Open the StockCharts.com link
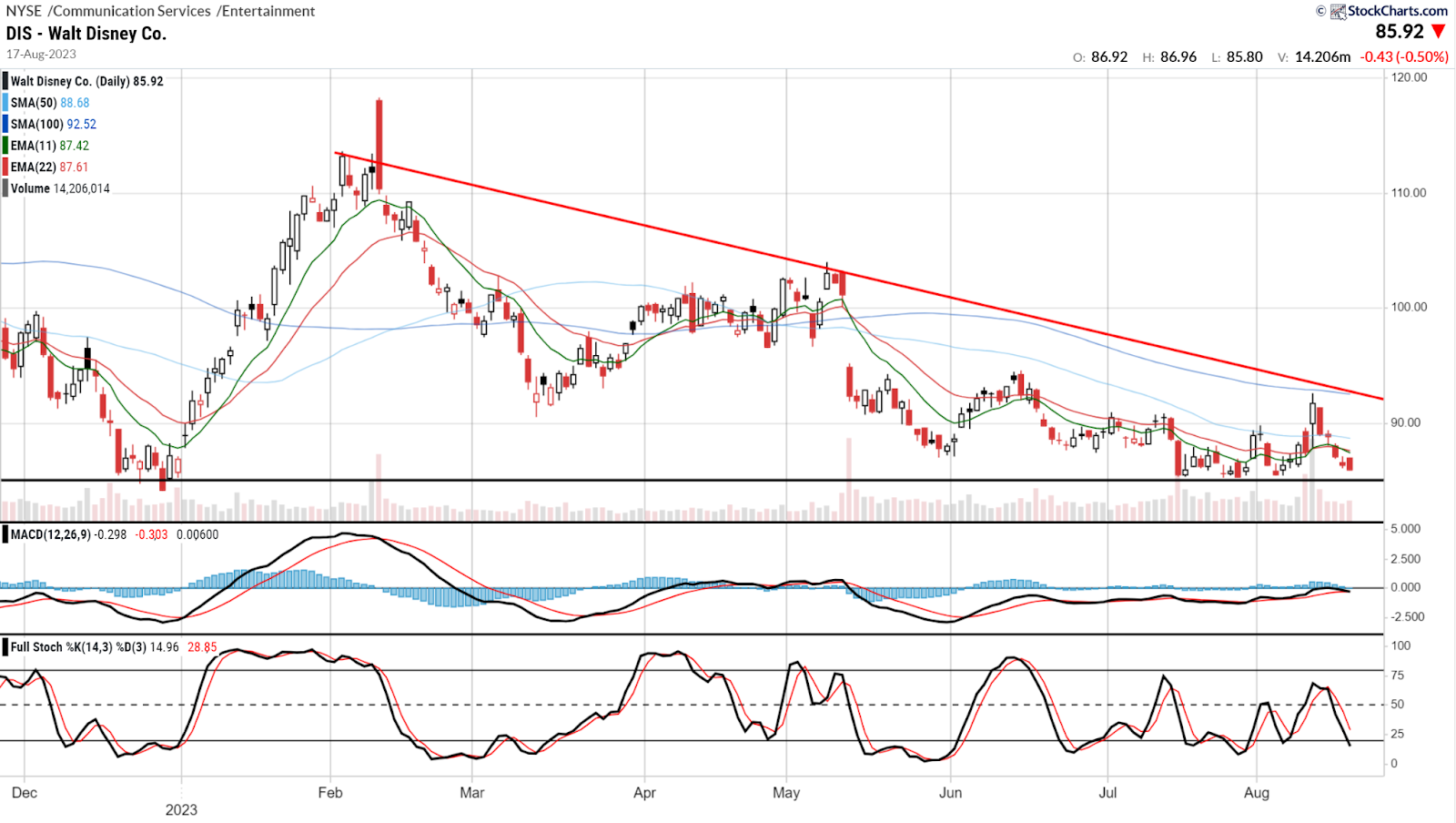 pos(1398,11)
